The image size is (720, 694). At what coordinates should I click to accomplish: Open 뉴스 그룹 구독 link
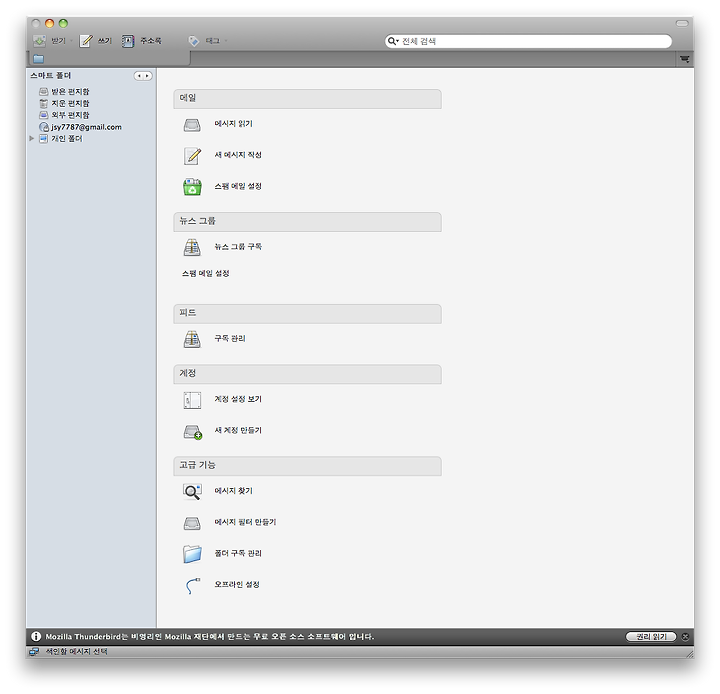pos(238,247)
